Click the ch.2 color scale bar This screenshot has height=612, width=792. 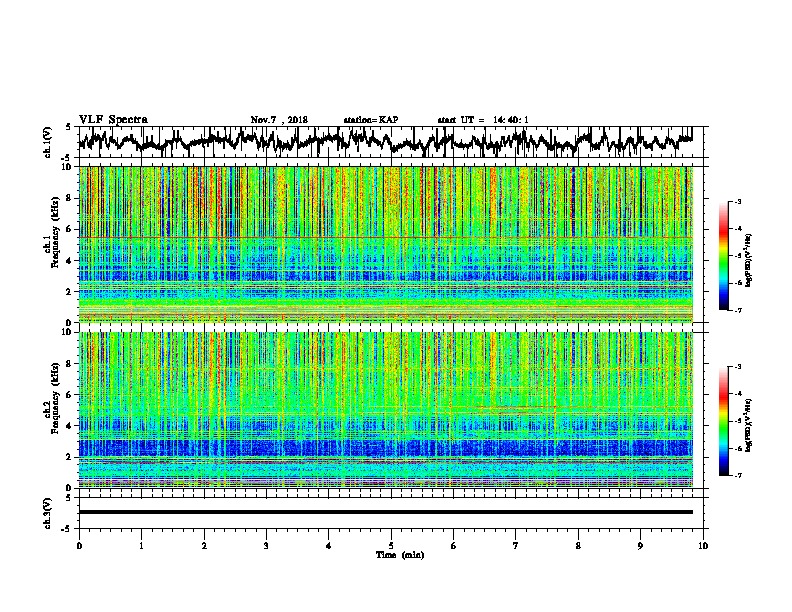723,421
